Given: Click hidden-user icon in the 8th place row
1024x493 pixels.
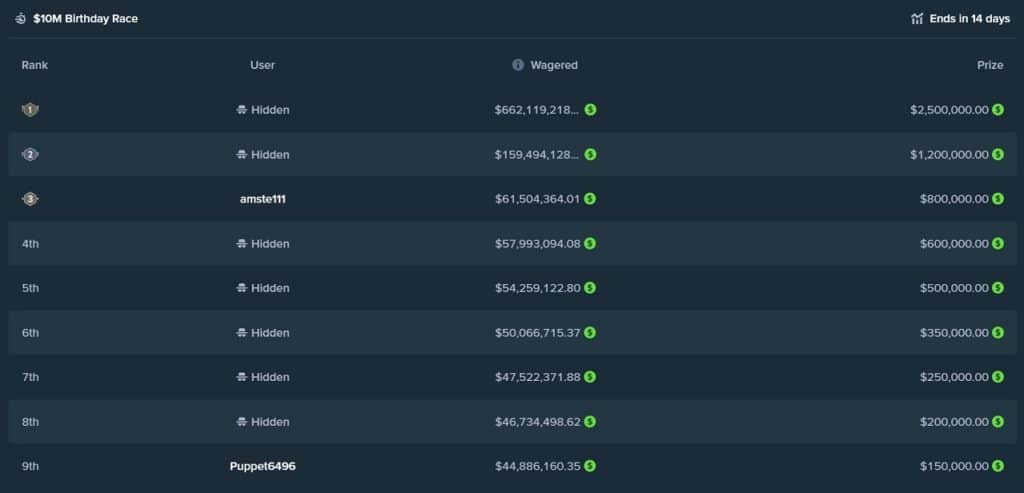Looking at the screenshot, I should 242,422.
